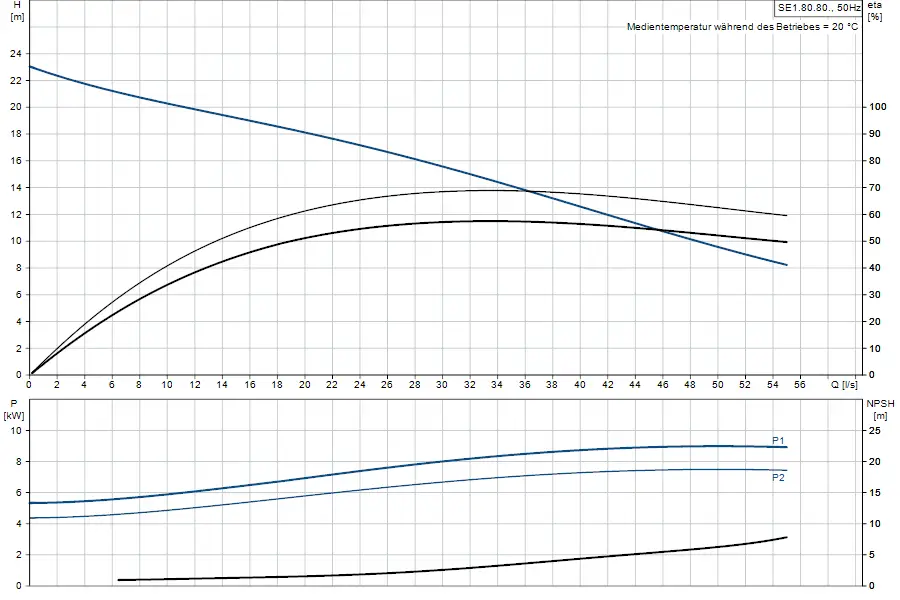
Task: Click the 100 tick on the eta axis
Action: pos(878,107)
